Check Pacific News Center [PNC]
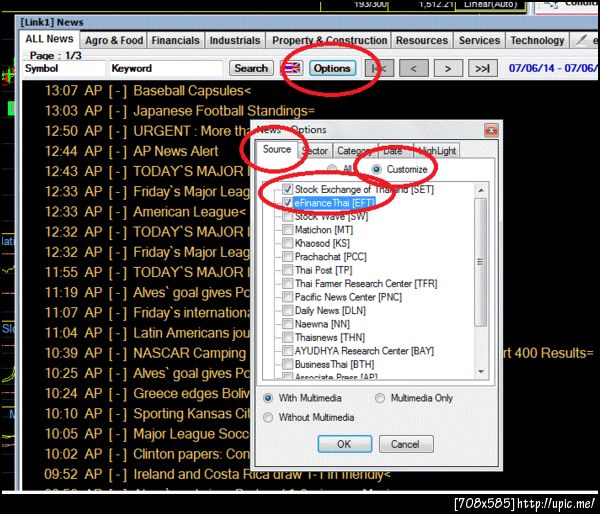The width and height of the screenshot is (600, 514). pos(287,297)
